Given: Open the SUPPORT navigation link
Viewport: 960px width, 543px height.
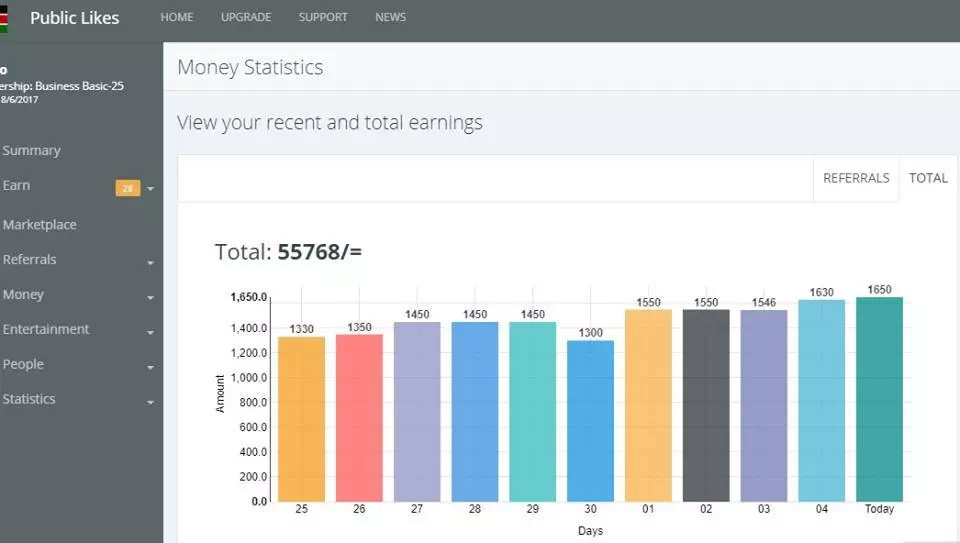Looking at the screenshot, I should (323, 17).
